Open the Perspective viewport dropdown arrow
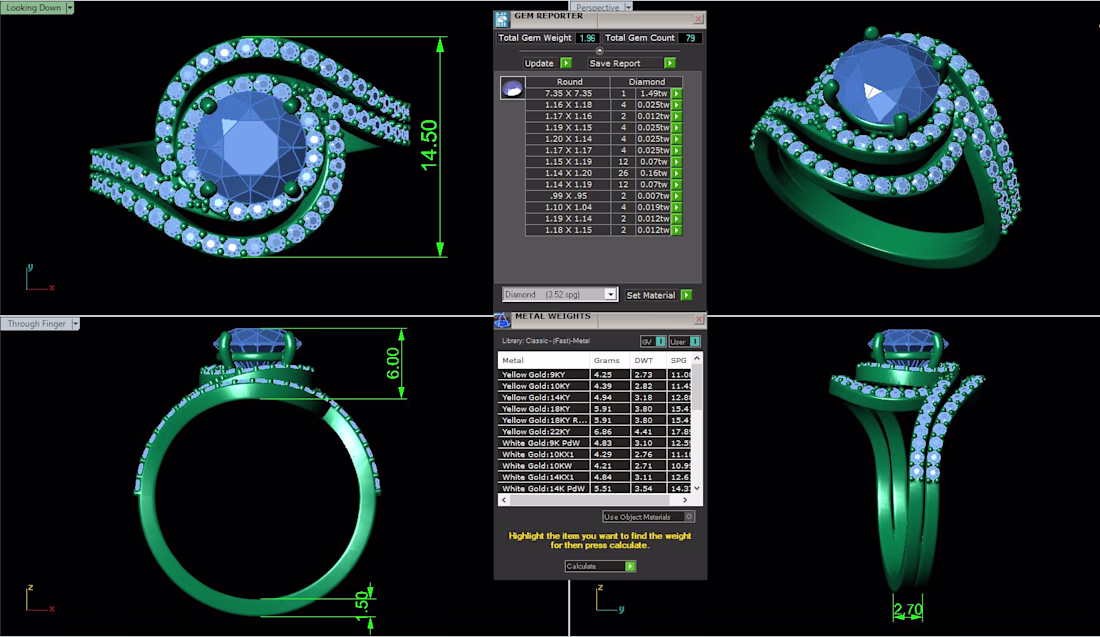The height and width of the screenshot is (637, 1100). click(628, 7)
